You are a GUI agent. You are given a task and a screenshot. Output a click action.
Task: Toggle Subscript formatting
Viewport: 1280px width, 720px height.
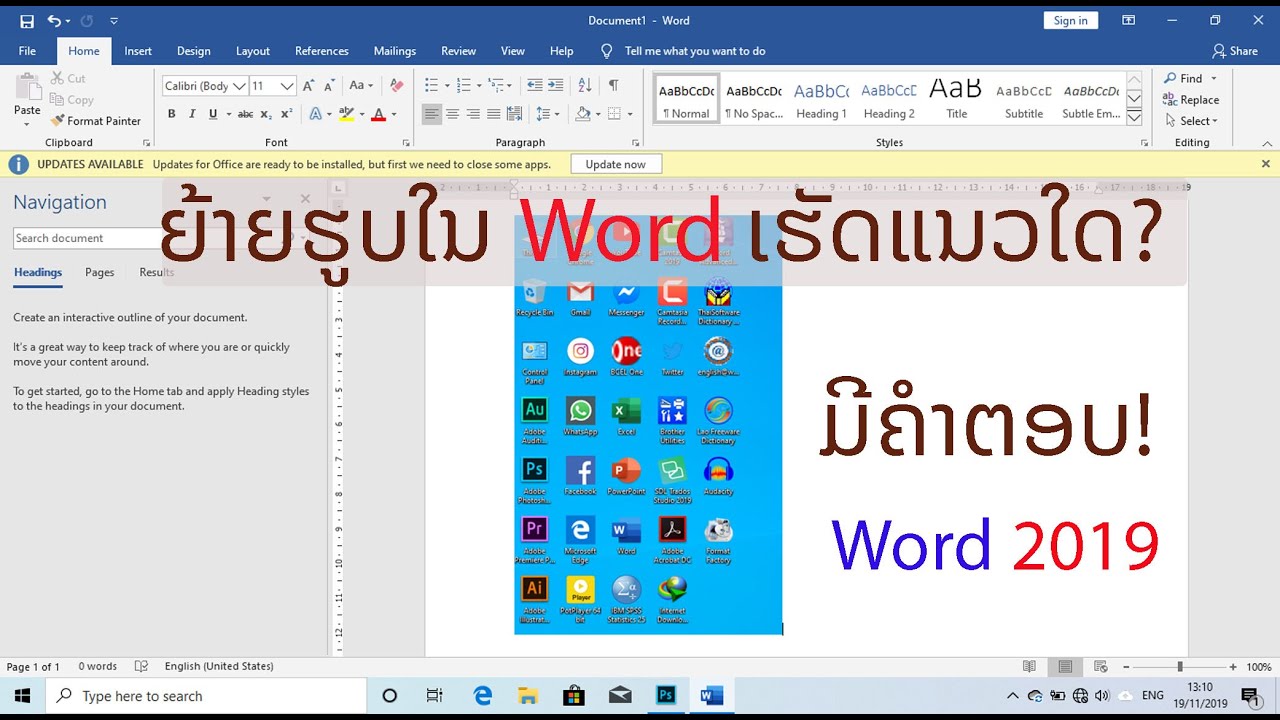266,114
